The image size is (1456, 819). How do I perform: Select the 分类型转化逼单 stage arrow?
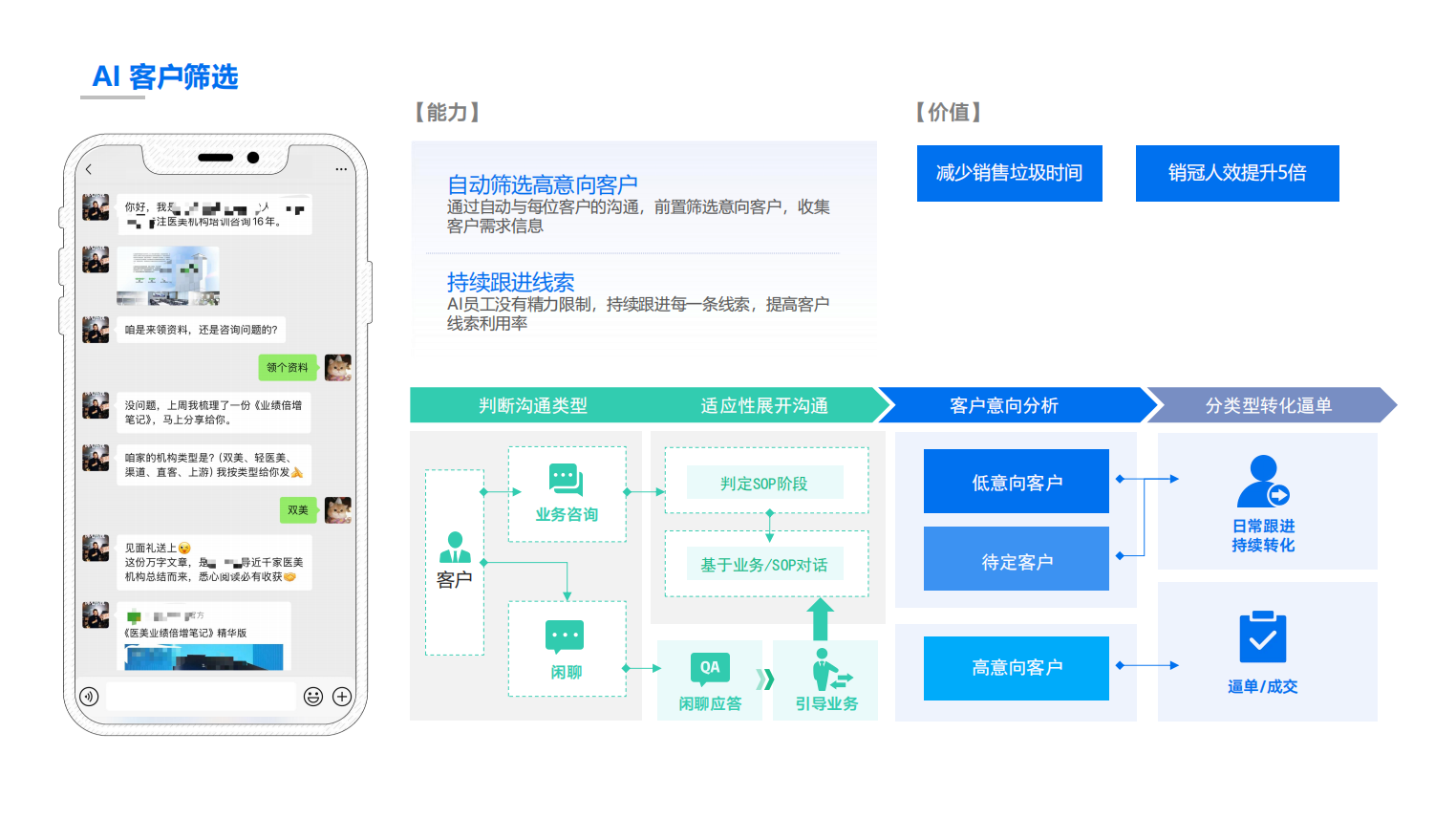[x=1268, y=405]
